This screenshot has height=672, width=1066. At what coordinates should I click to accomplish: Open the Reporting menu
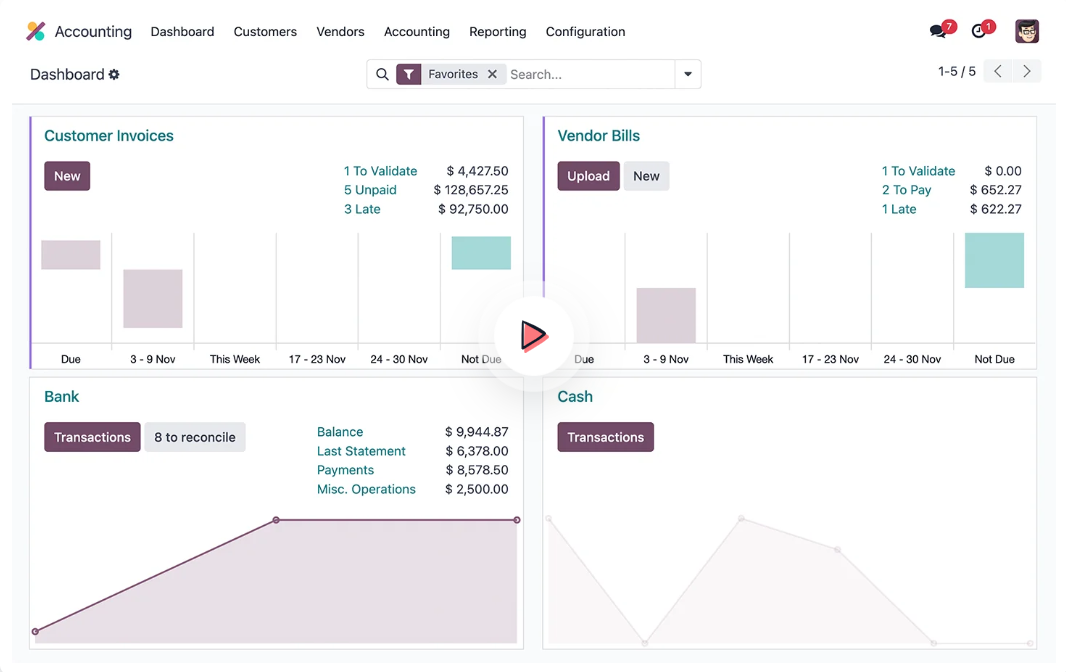(497, 32)
